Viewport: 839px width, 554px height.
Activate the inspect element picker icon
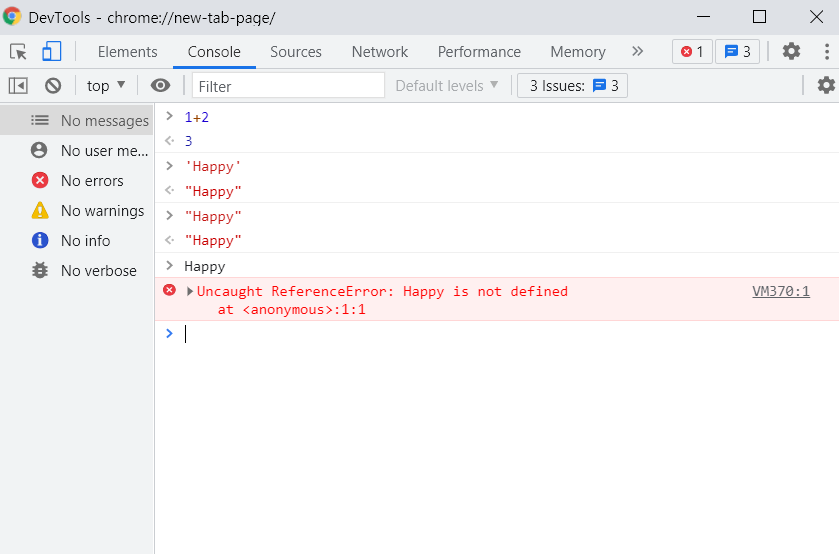(18, 52)
